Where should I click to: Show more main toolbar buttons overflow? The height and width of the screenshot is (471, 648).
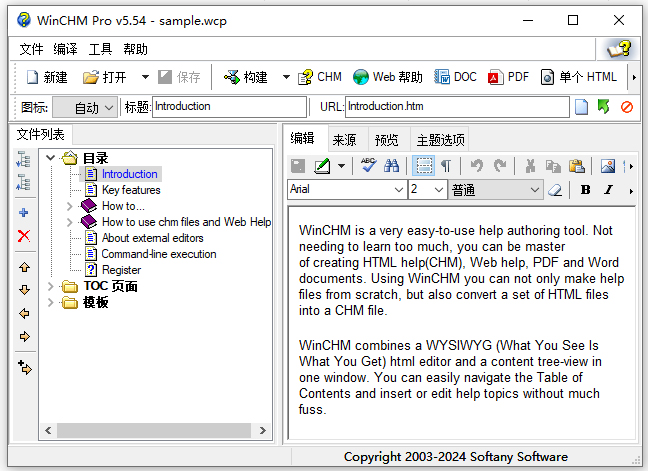pyautogui.click(x=634, y=77)
